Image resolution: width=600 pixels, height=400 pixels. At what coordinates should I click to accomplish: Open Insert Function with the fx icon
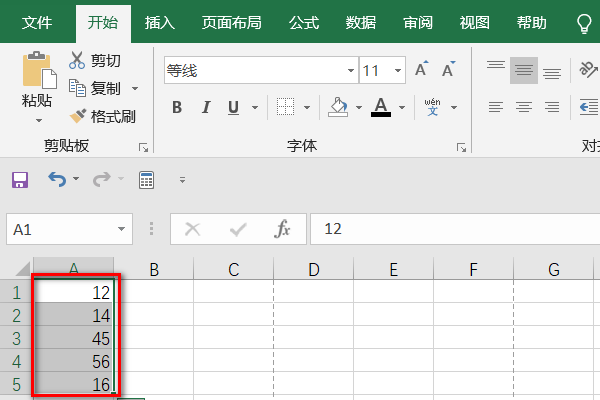click(x=282, y=229)
